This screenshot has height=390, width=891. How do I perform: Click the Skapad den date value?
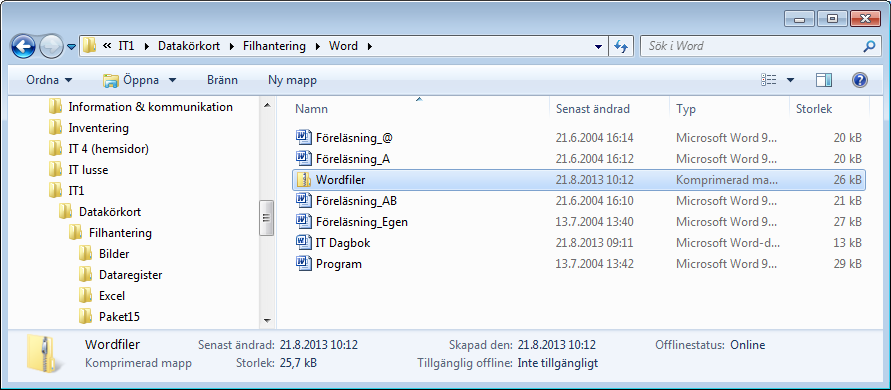[x=557, y=345]
